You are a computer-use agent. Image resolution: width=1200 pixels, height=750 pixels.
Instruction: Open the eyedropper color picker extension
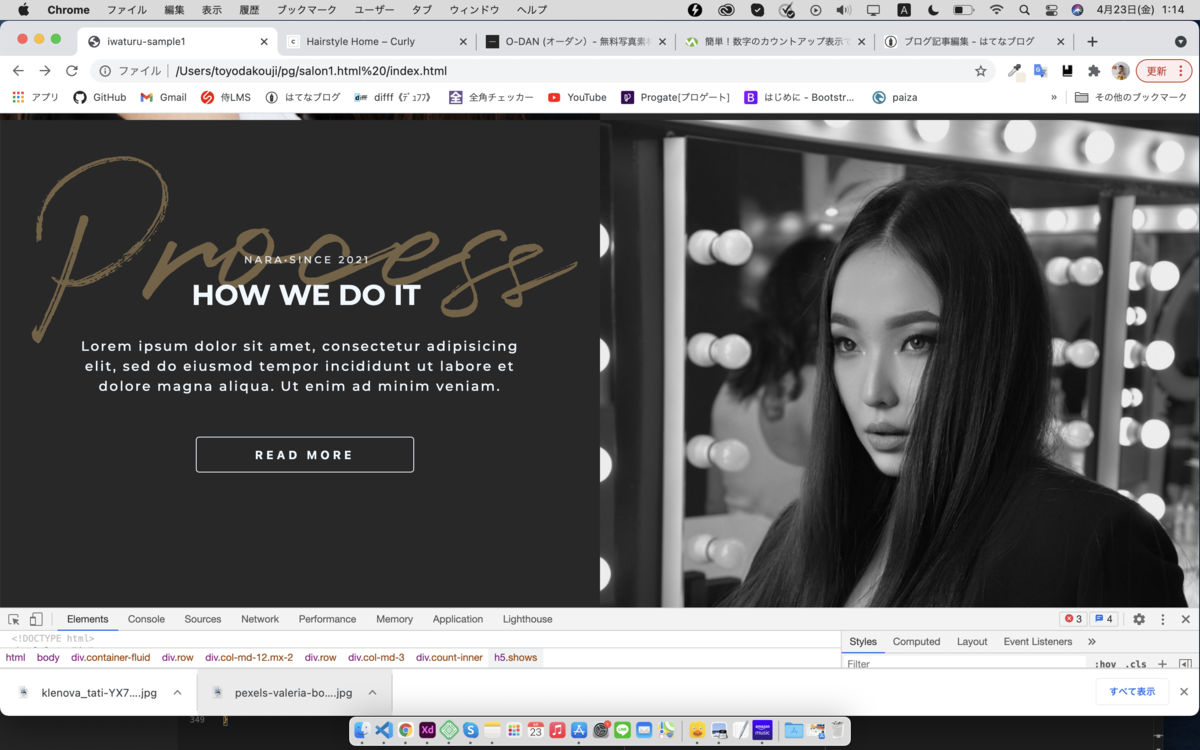1015,71
